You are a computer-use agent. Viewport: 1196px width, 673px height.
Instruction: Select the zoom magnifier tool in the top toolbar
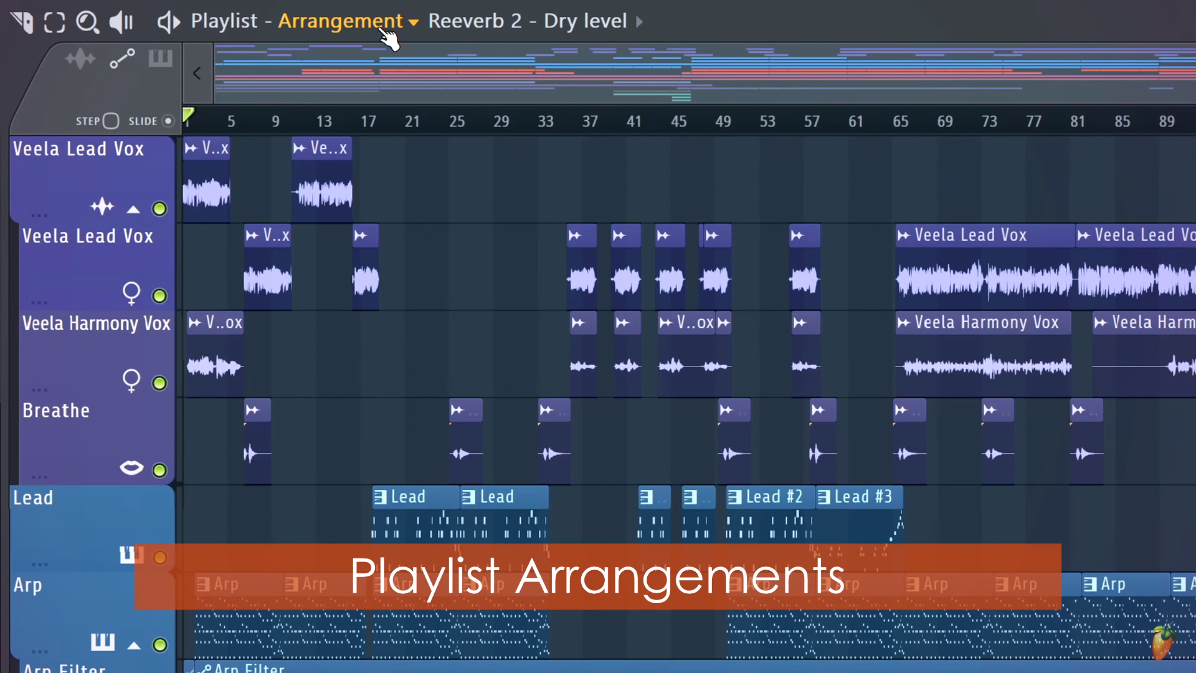click(x=87, y=21)
